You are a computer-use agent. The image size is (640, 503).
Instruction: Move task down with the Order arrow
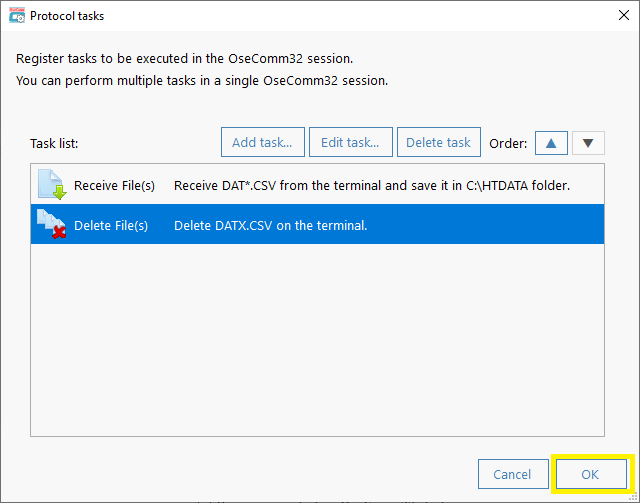coord(588,143)
